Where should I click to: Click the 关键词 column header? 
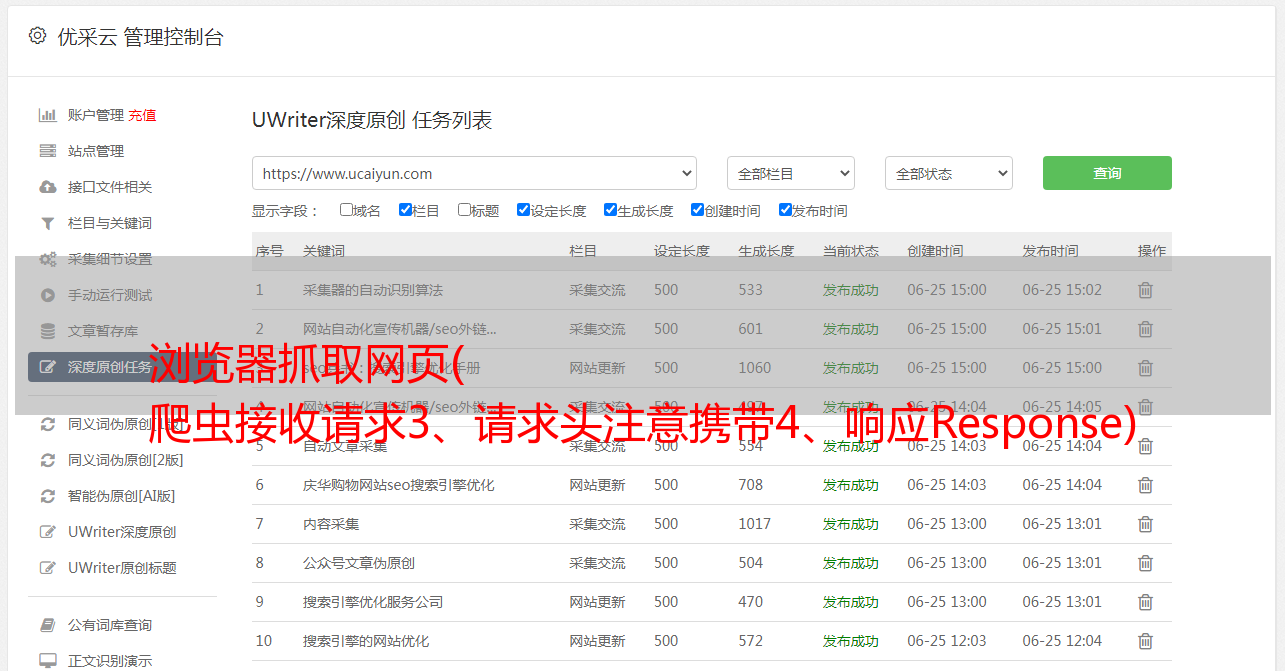[324, 251]
